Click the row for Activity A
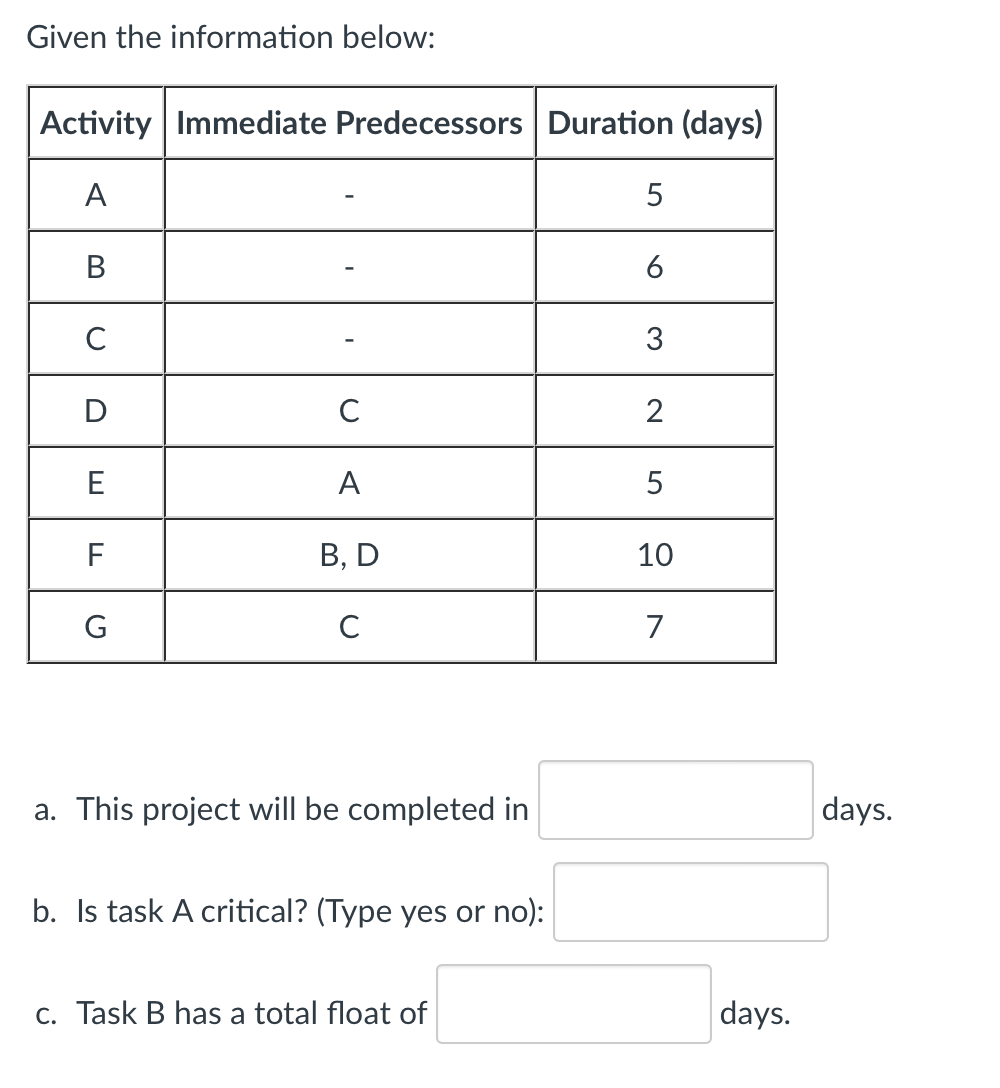Screen dimensions: 1000x1088 pyautogui.click(x=95, y=195)
